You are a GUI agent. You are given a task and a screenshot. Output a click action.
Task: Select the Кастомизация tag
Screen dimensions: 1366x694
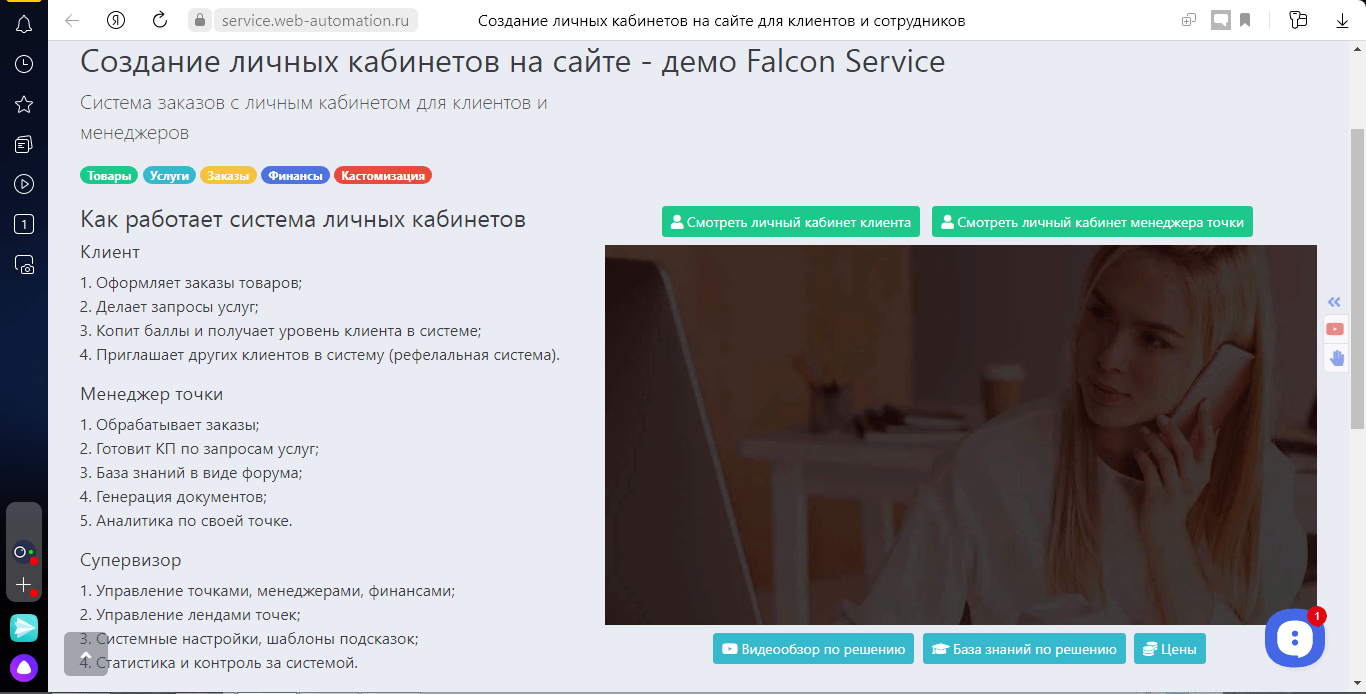pos(383,176)
